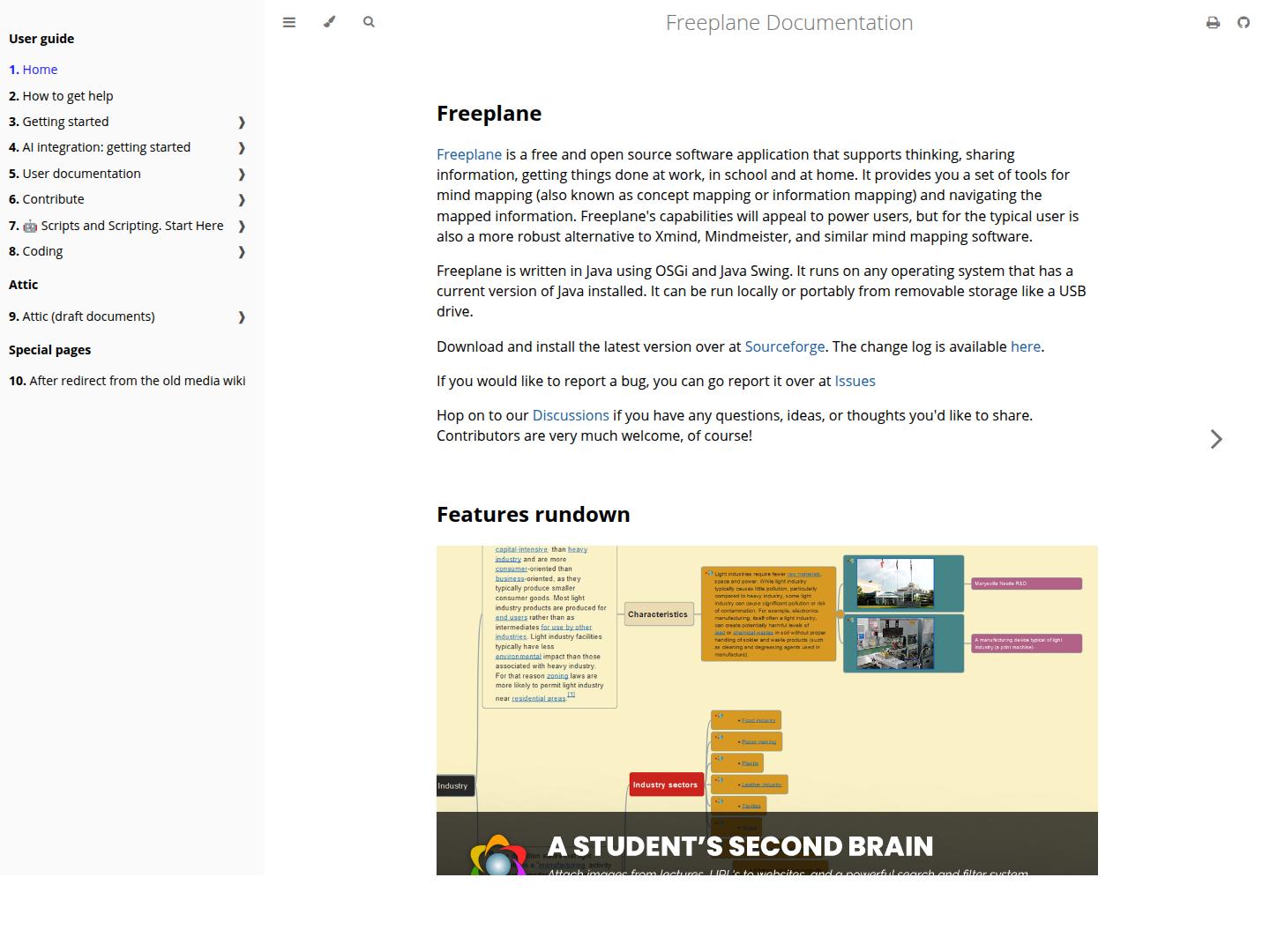The image size is (1270, 952).
Task: Toggle the sidebar with the hamburger icon
Action: click(289, 22)
